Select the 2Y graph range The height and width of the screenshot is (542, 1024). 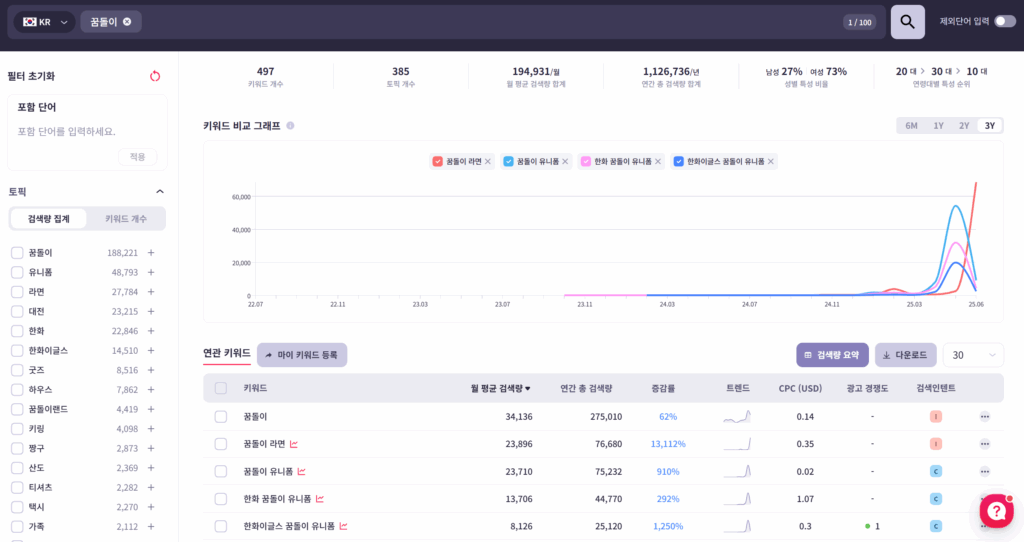964,125
